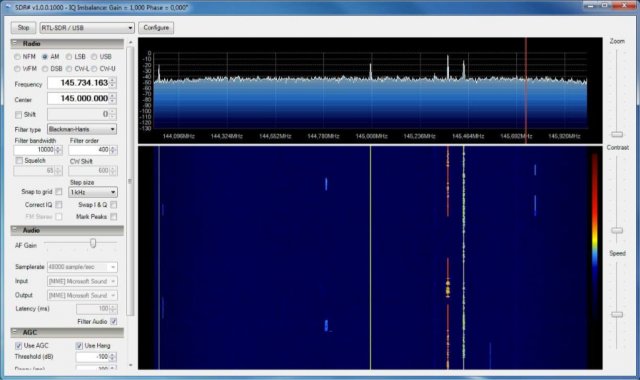
Task: Click the Contrast slider handle
Action: [x=617, y=231]
